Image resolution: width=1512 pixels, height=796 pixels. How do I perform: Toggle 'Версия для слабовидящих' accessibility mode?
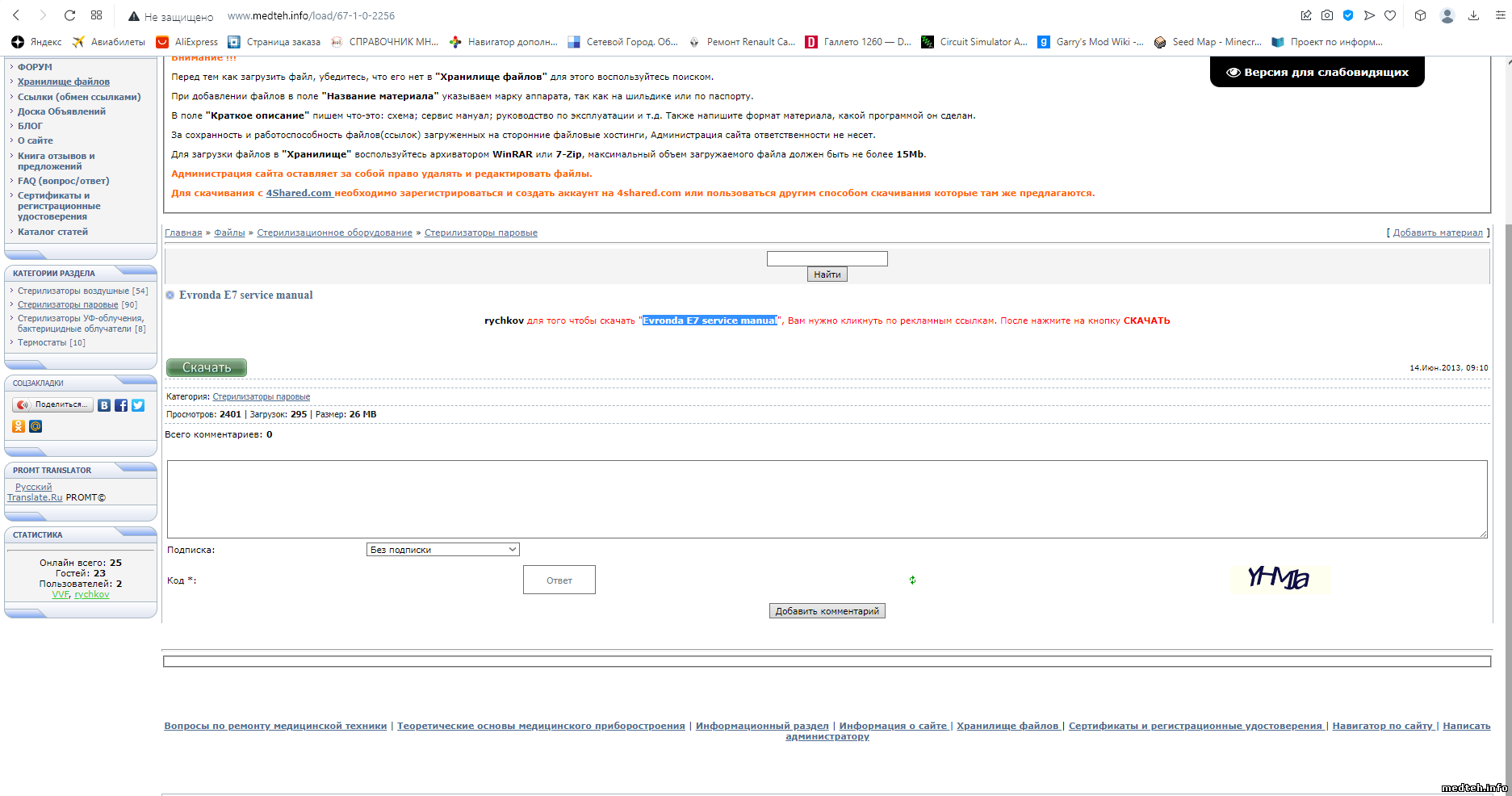[x=1317, y=73]
